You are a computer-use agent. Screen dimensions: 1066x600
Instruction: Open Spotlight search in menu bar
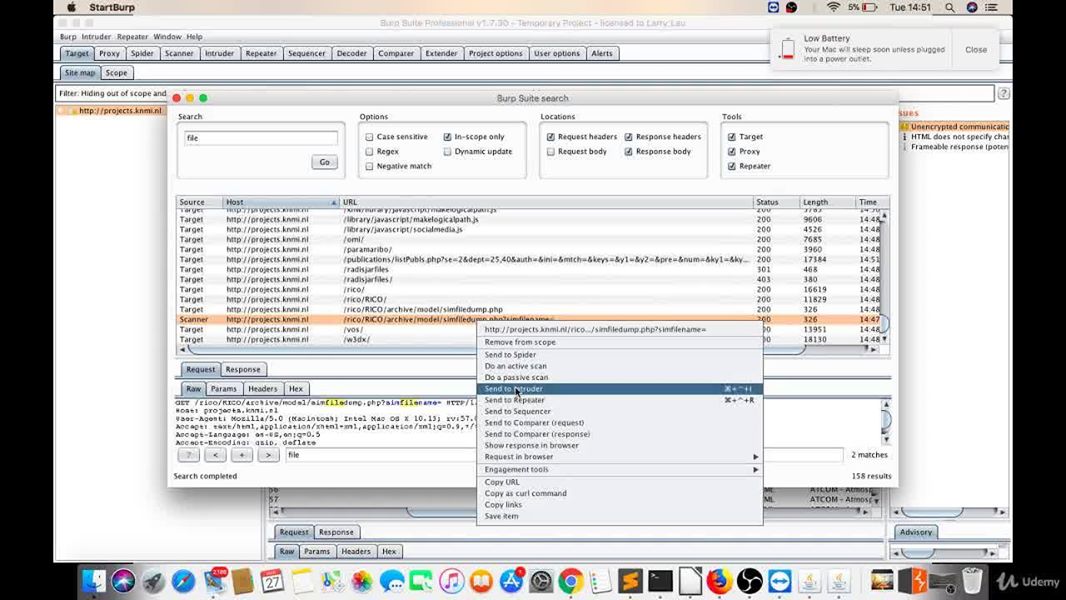(950, 7)
